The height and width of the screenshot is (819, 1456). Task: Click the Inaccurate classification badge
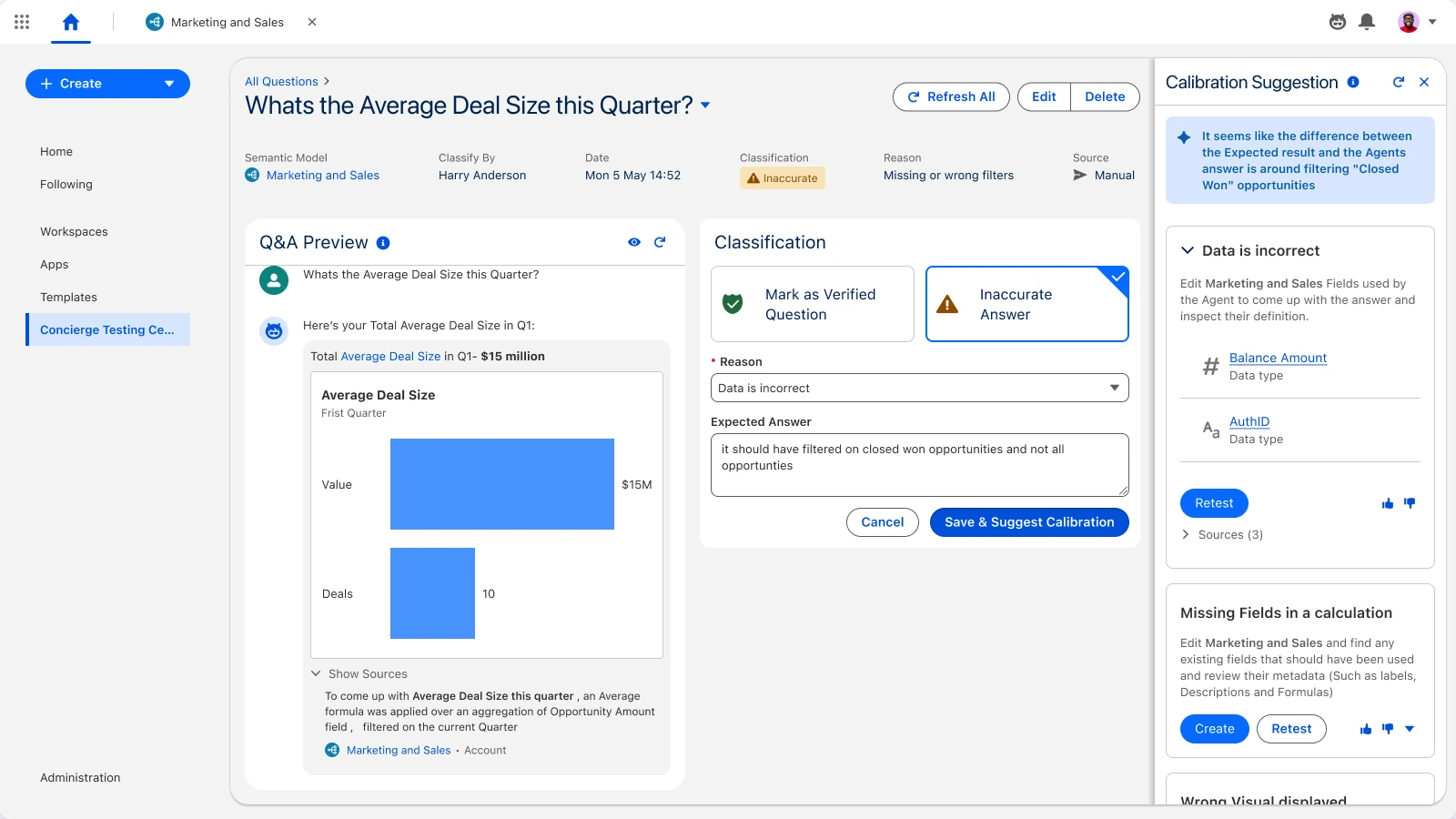point(783,178)
